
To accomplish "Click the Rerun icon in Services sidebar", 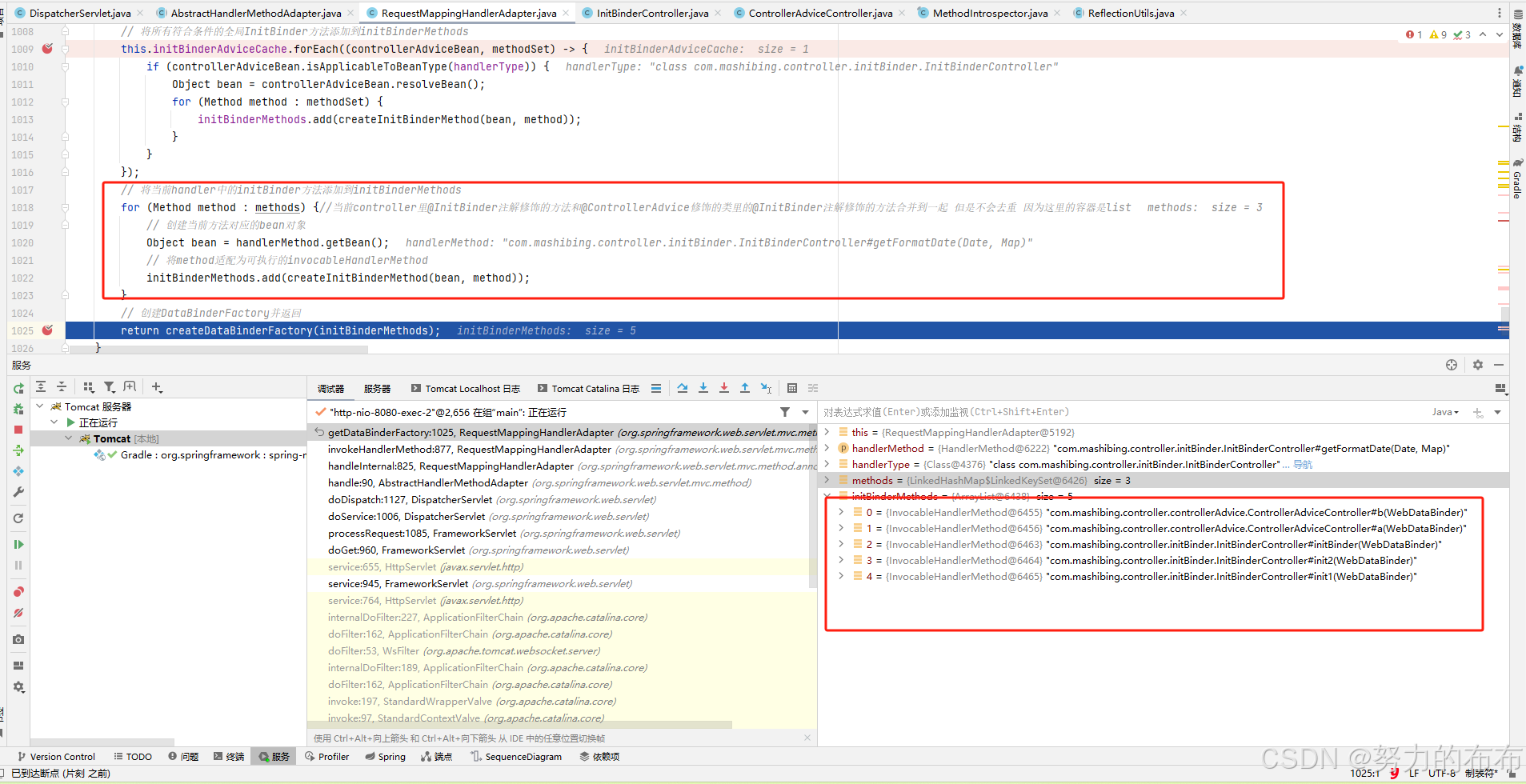I will [x=18, y=389].
